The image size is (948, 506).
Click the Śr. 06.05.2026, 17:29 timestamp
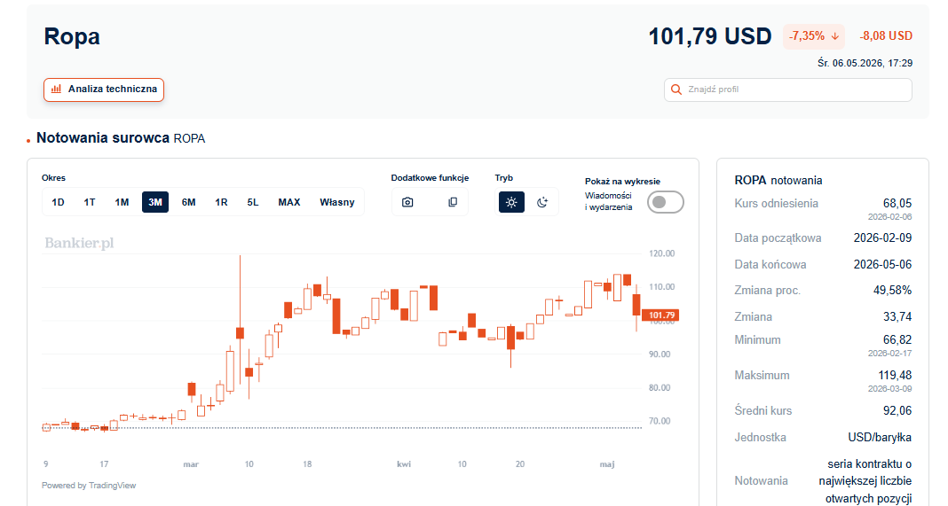click(x=865, y=63)
